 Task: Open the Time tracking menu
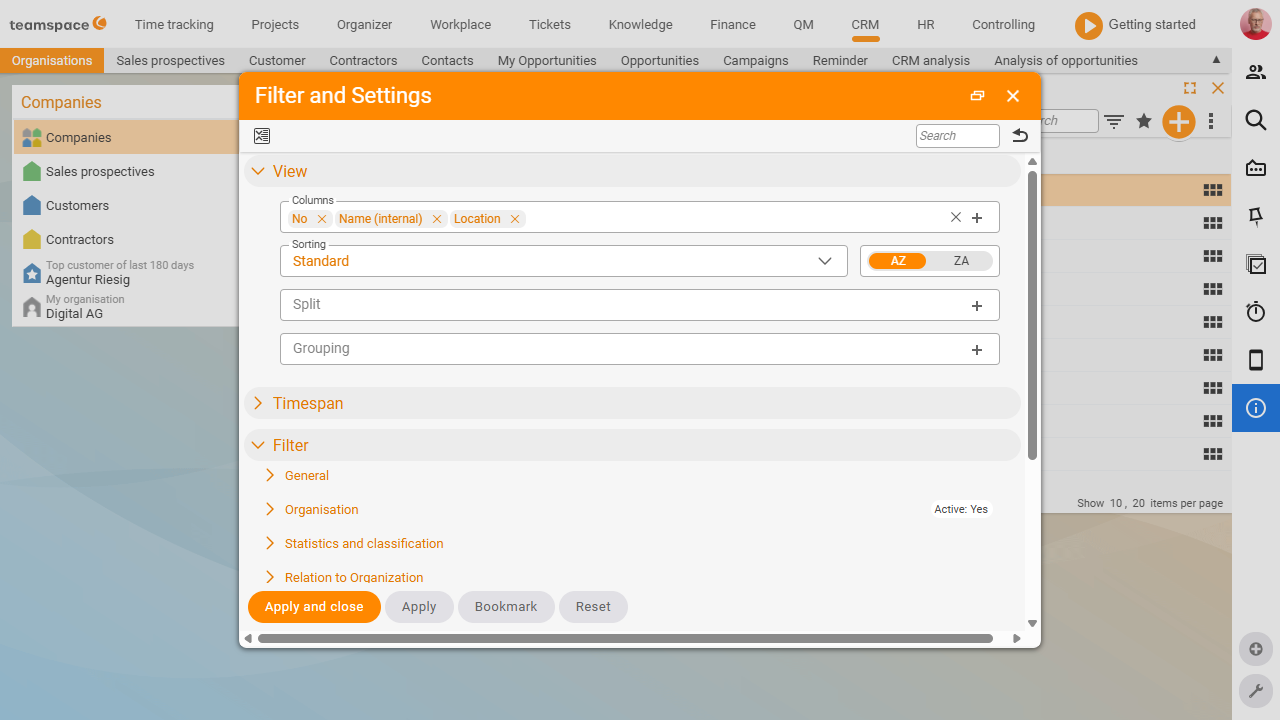coord(174,24)
